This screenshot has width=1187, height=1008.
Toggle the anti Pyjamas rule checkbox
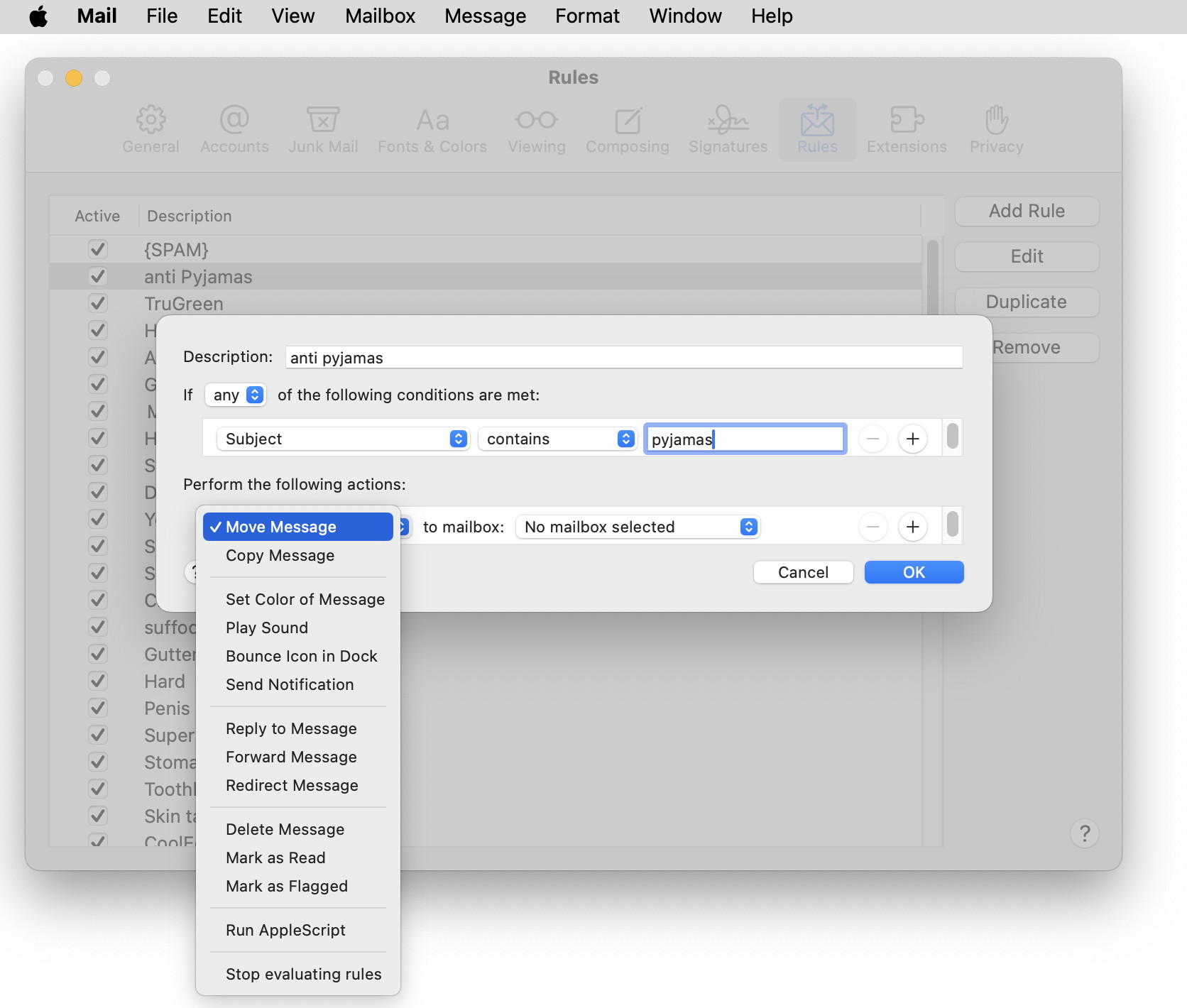pyautogui.click(x=98, y=276)
